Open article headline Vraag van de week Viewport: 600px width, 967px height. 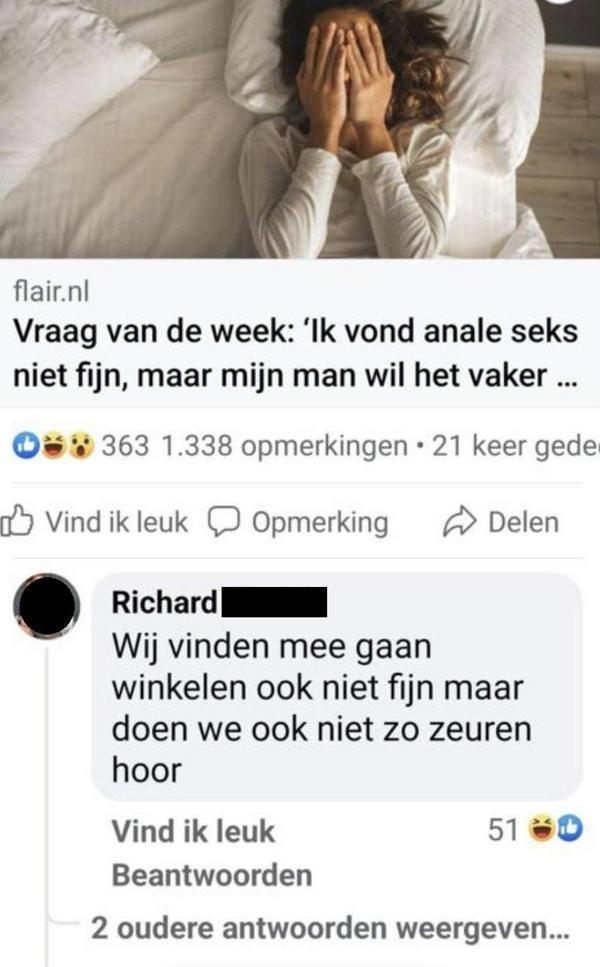point(296,353)
